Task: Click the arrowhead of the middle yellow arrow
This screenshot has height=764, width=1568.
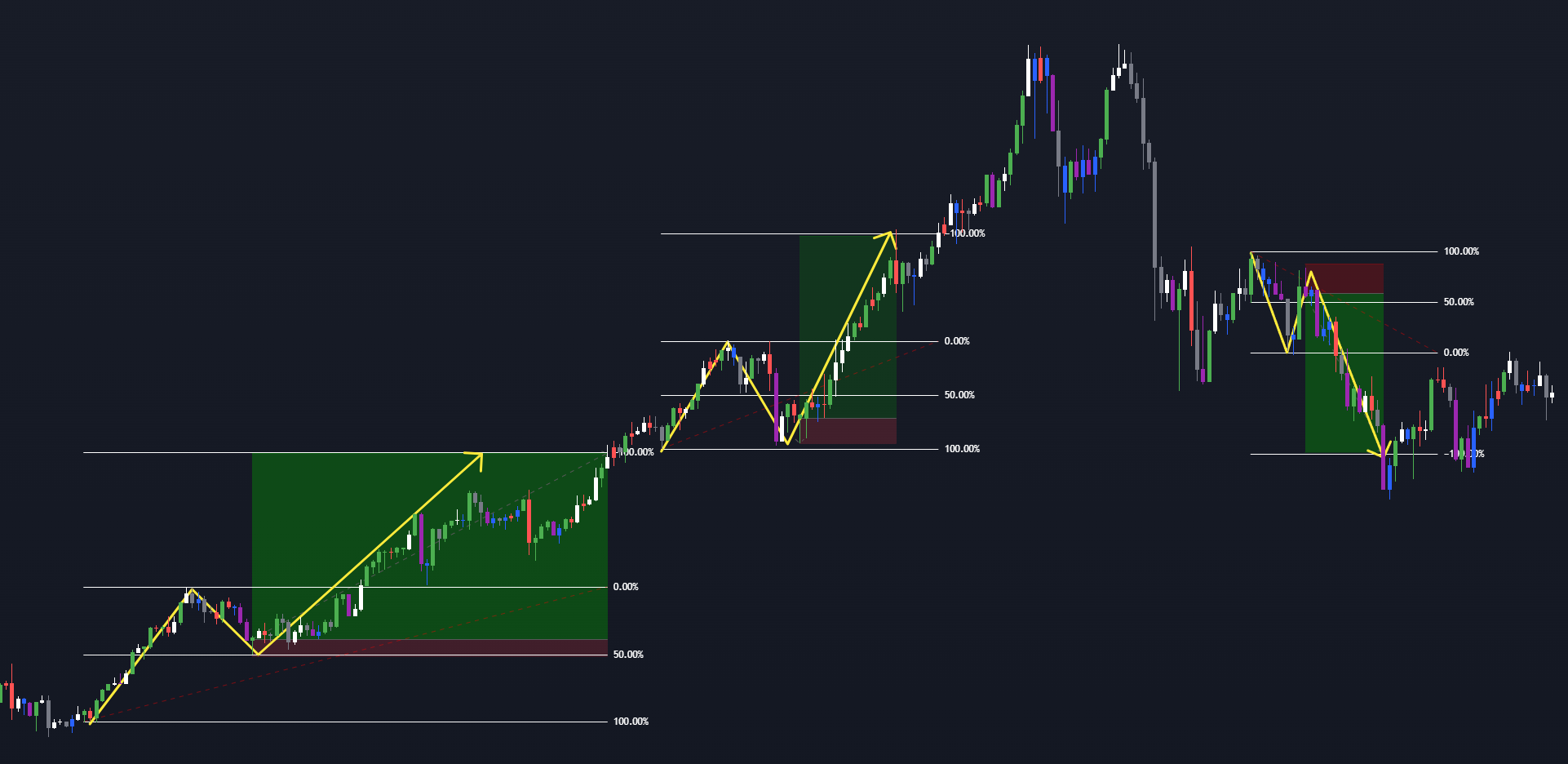Action: pos(890,234)
